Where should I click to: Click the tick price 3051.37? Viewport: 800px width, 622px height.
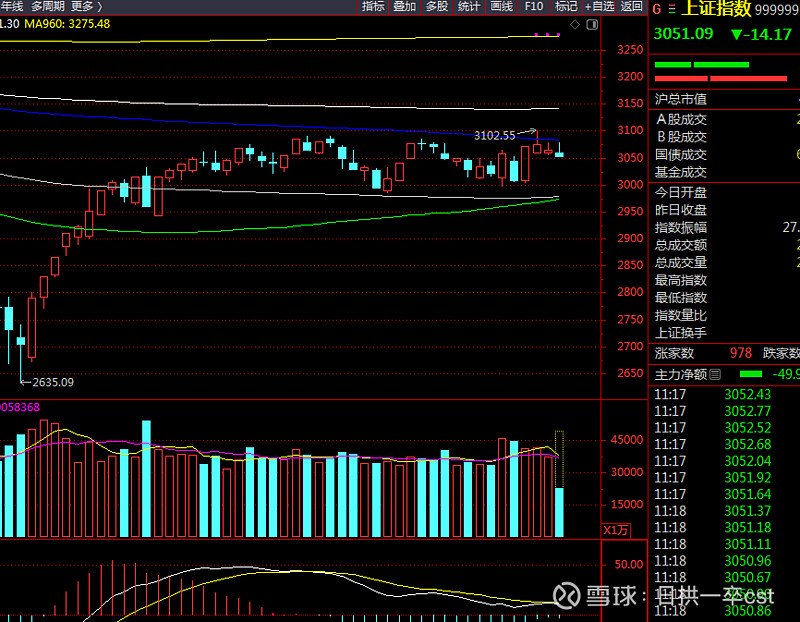(747, 511)
